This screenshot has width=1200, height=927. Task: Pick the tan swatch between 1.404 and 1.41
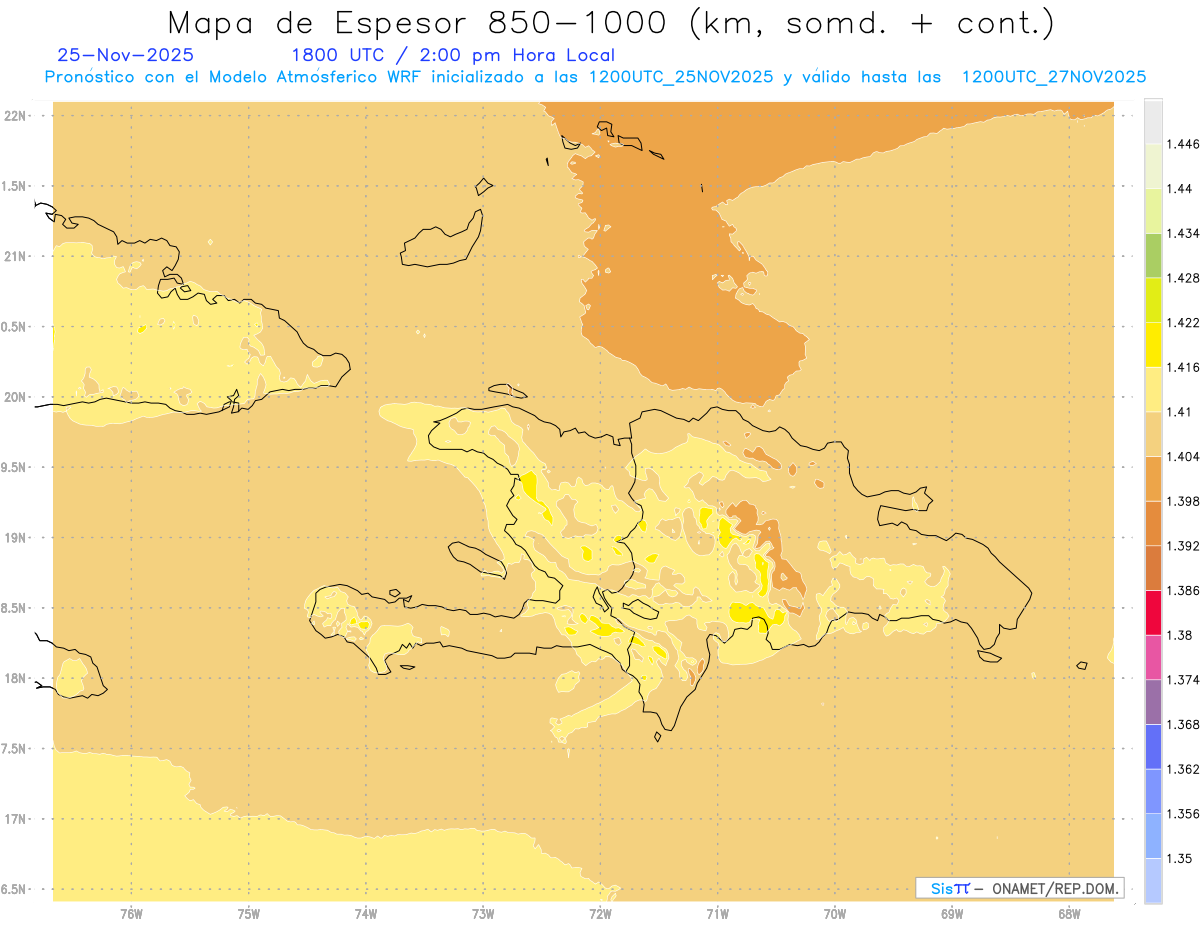pos(1153,434)
